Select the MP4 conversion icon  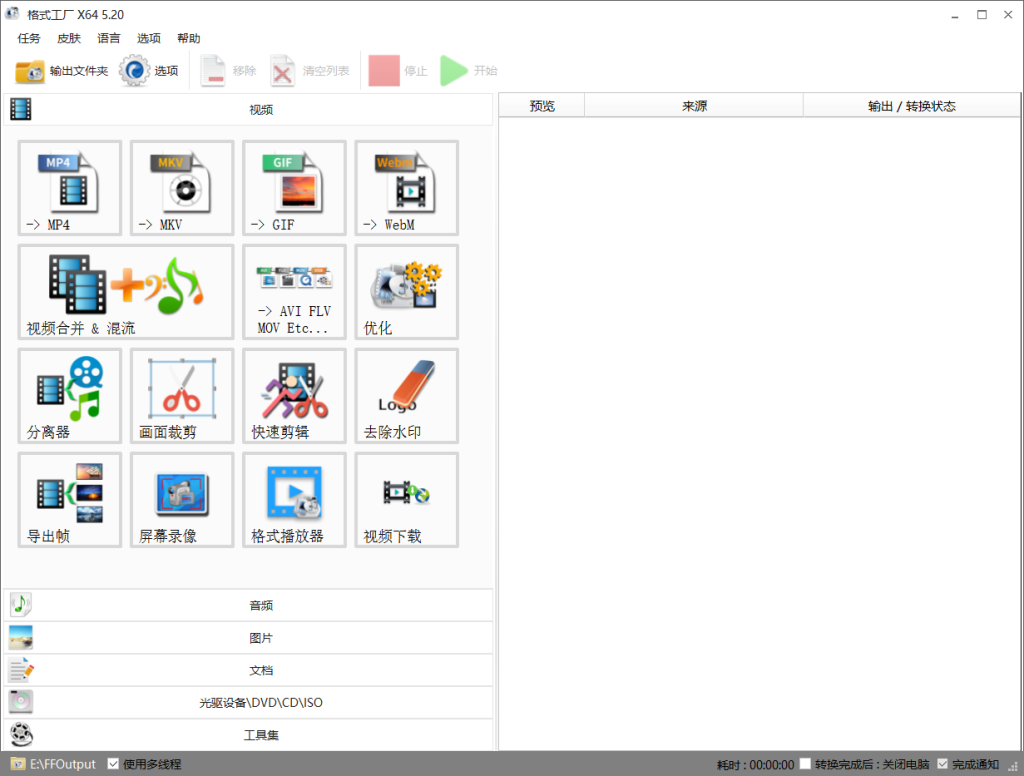69,187
